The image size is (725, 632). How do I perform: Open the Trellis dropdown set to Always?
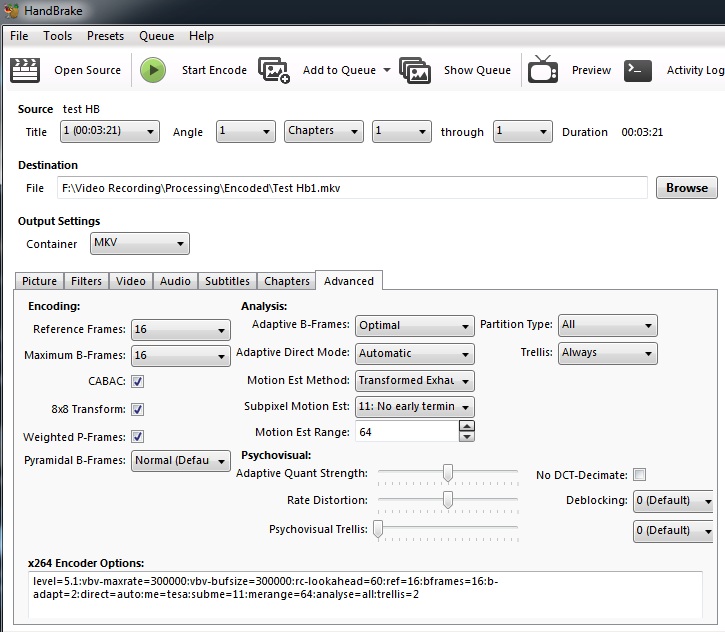(608, 353)
